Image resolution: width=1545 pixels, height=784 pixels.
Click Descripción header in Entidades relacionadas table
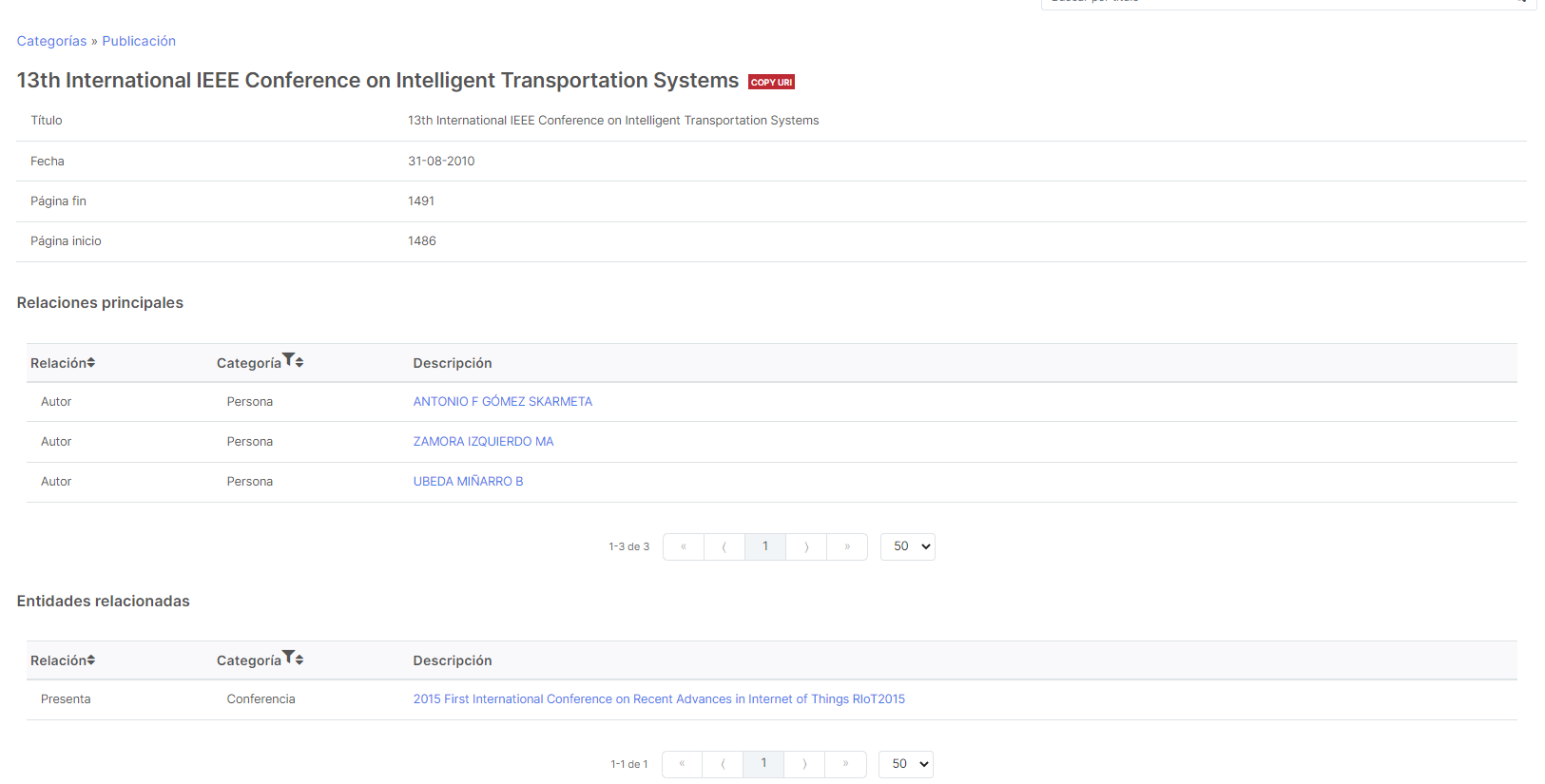click(453, 660)
